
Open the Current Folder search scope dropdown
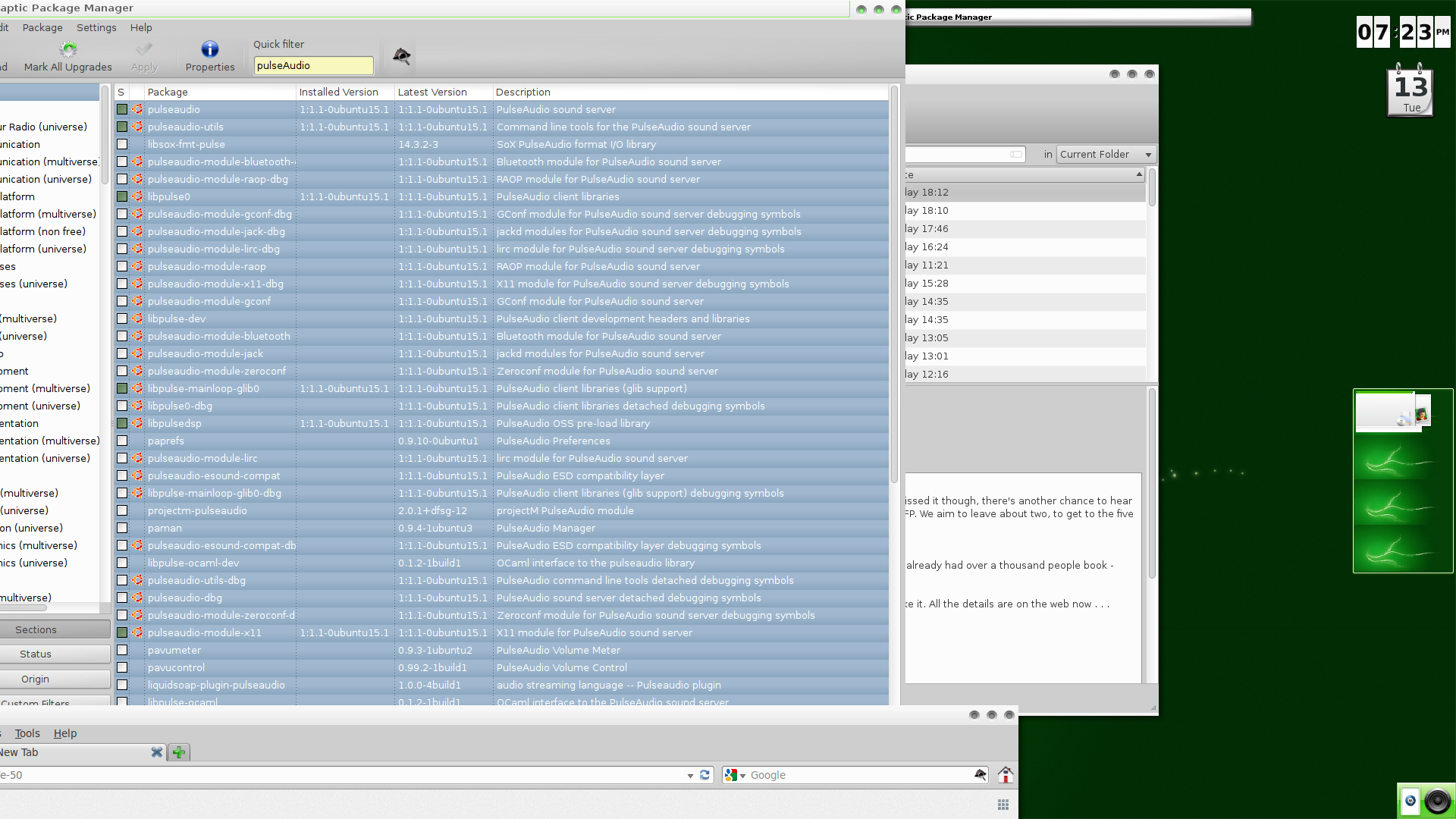point(1106,154)
